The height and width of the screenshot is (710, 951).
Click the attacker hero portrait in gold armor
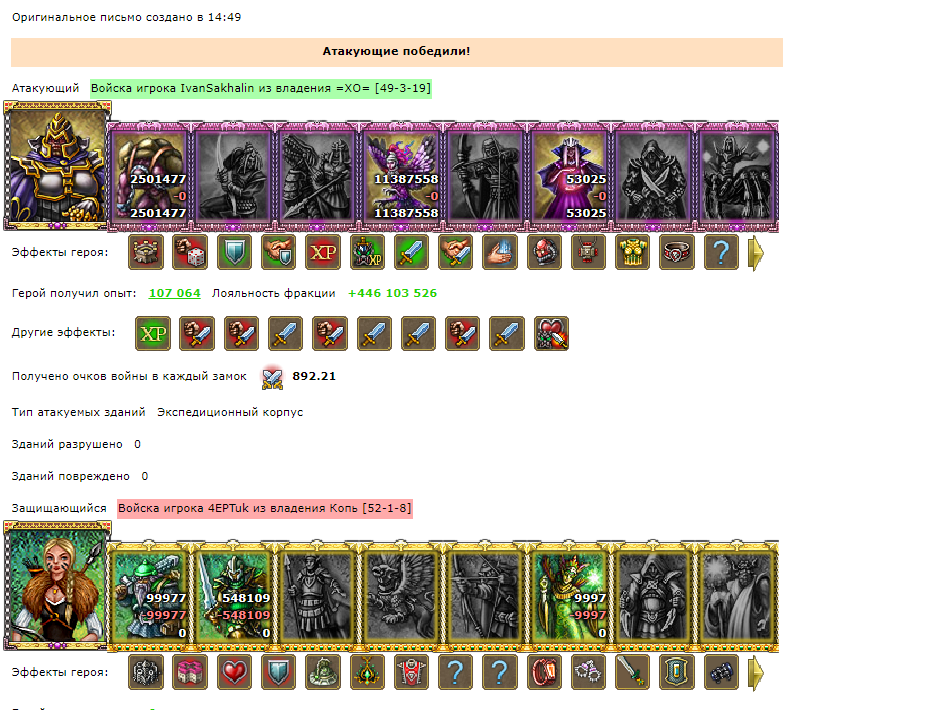point(57,166)
